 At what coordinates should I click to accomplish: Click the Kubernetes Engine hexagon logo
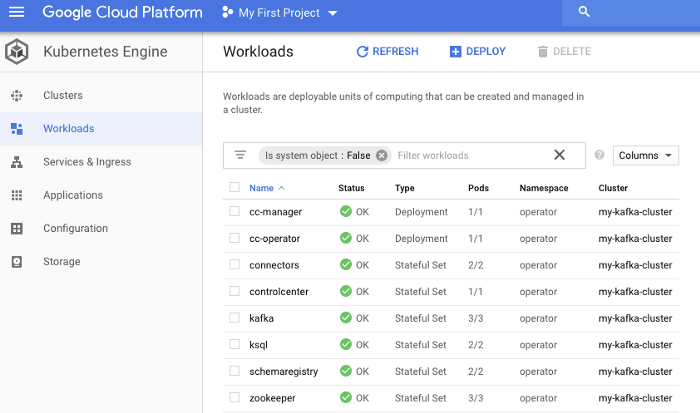pos(17,51)
